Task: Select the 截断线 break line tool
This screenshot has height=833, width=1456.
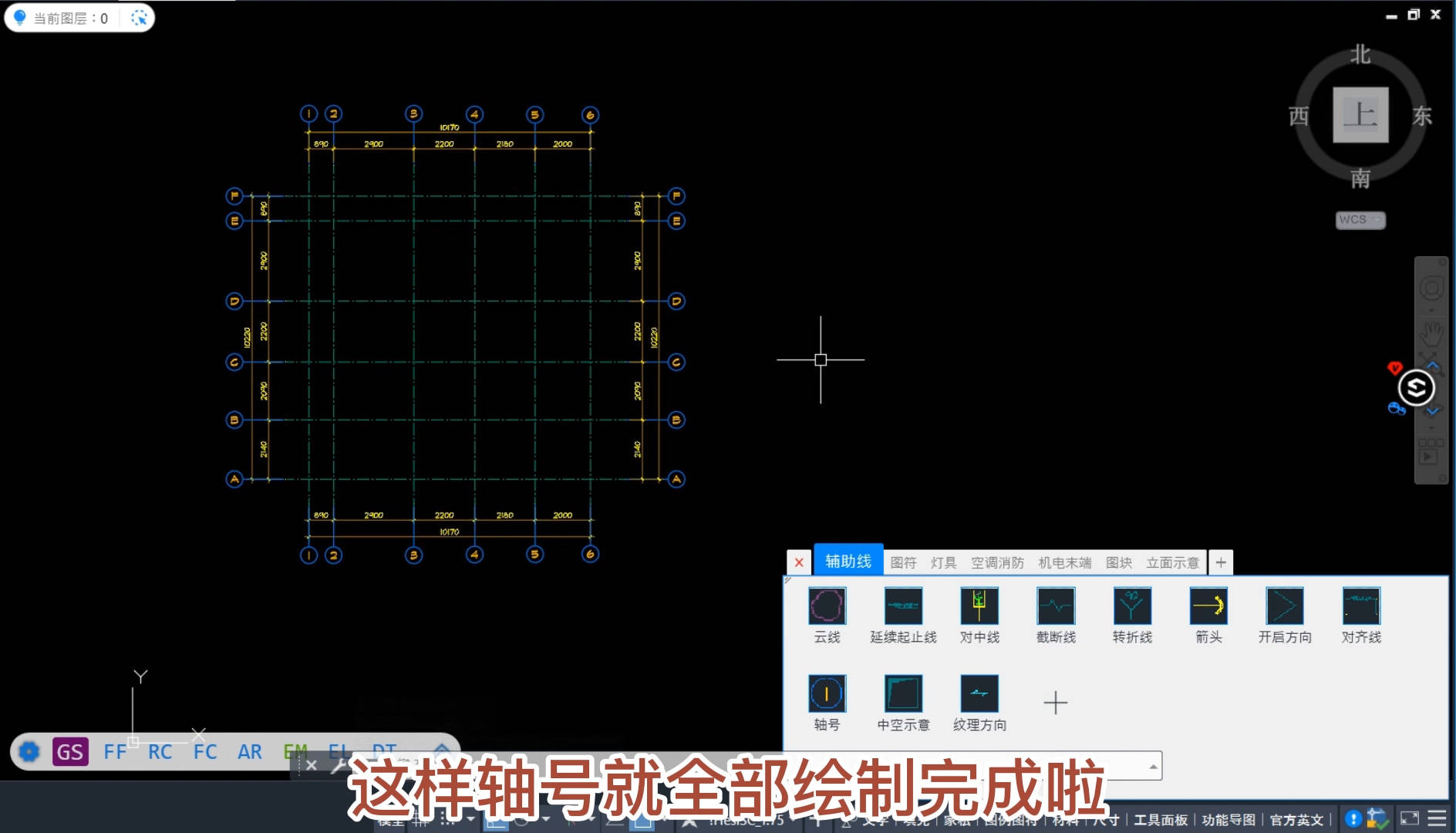Action: 1056,606
